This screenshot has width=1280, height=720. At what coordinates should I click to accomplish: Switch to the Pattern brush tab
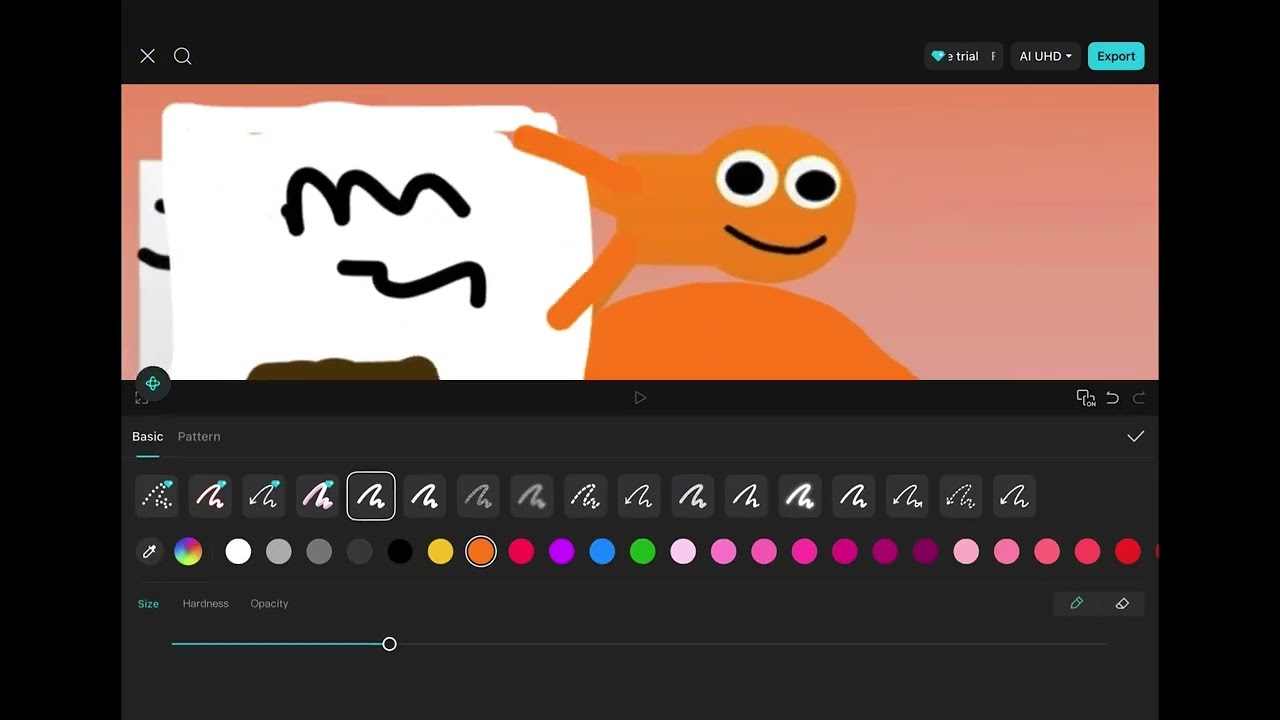199,436
